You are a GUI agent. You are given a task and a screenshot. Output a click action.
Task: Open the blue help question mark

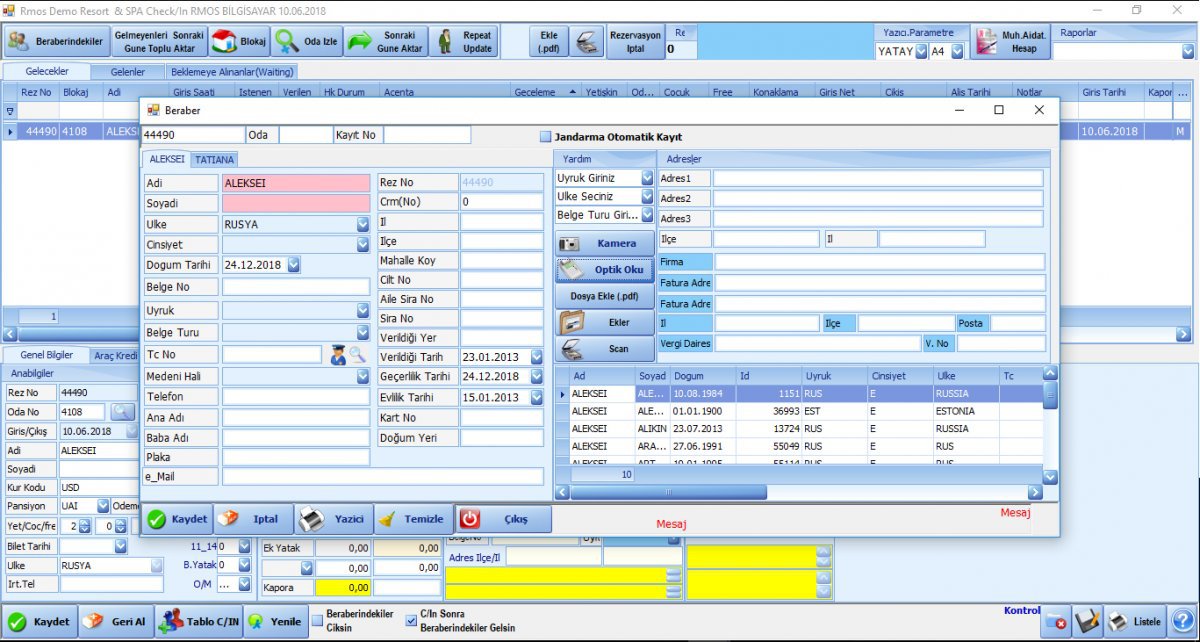pos(1183,621)
